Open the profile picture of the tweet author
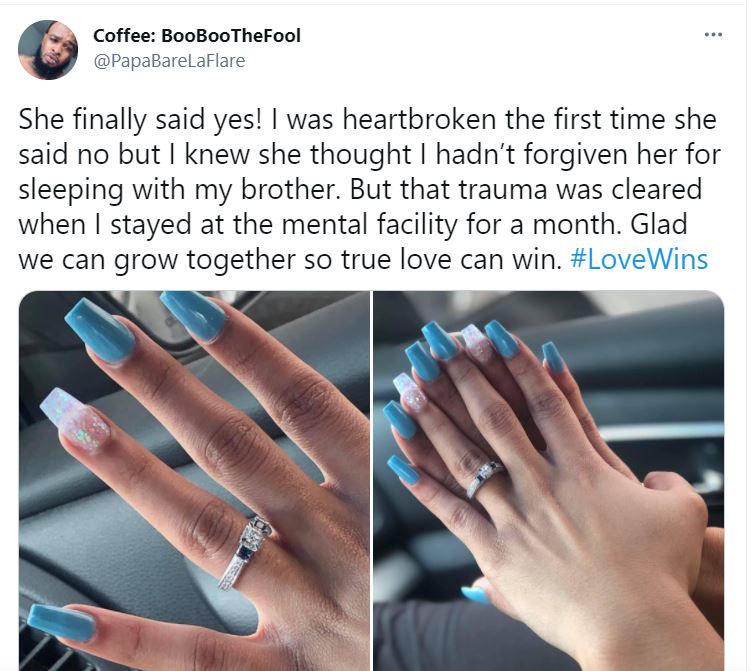 coord(48,50)
